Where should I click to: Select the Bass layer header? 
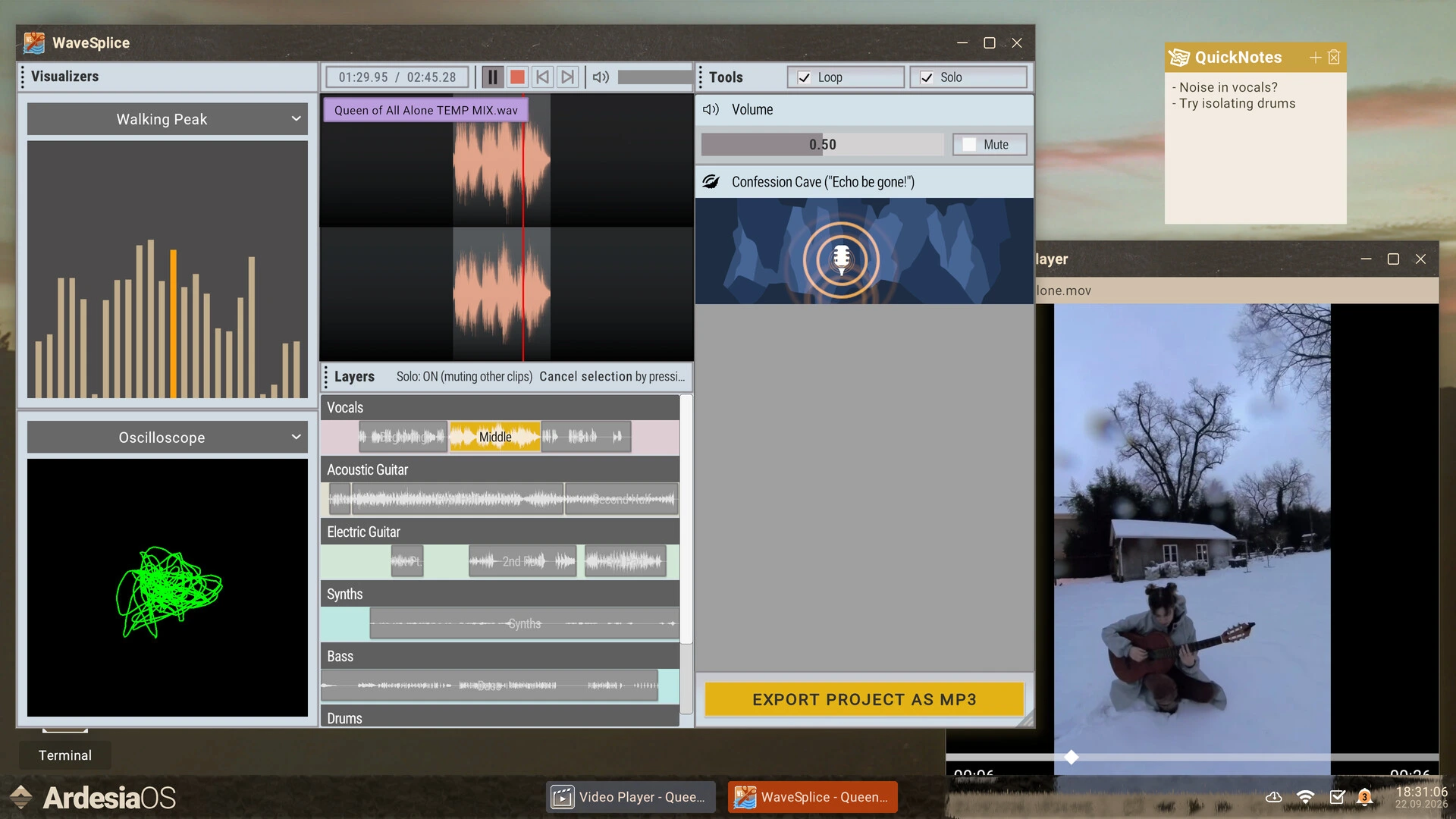pos(500,656)
